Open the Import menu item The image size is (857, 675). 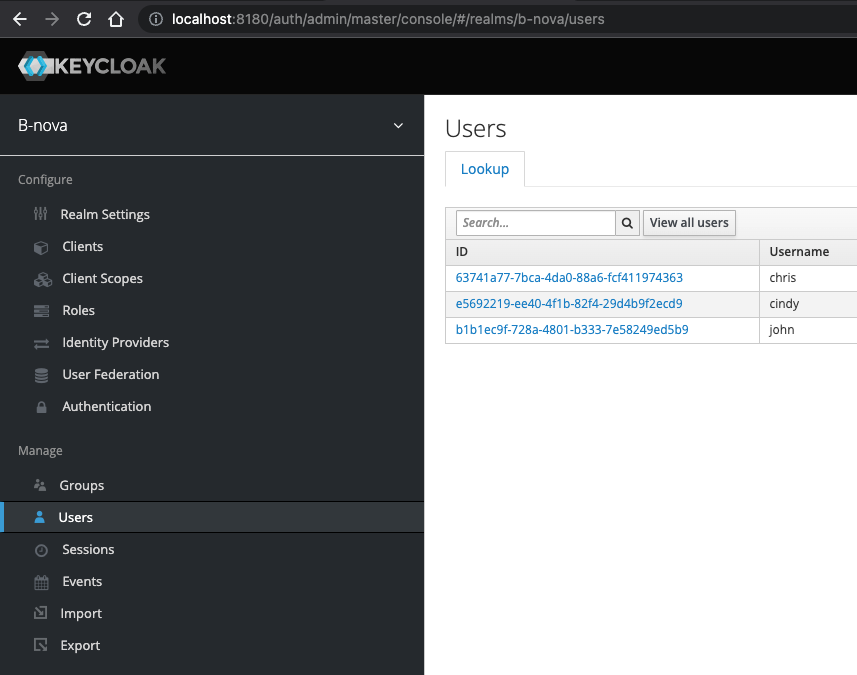pyautogui.click(x=81, y=613)
